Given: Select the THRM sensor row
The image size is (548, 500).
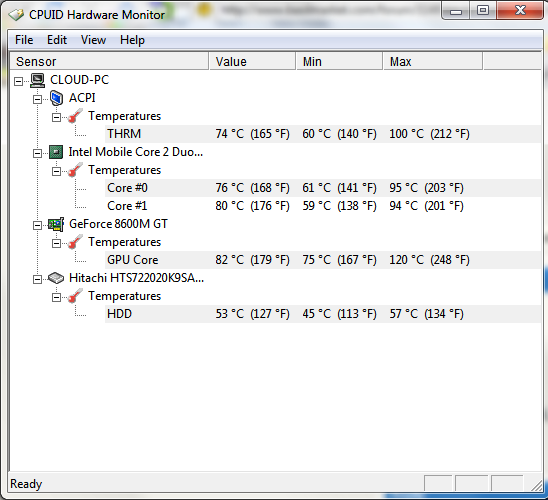Looking at the screenshot, I should coord(323,134).
